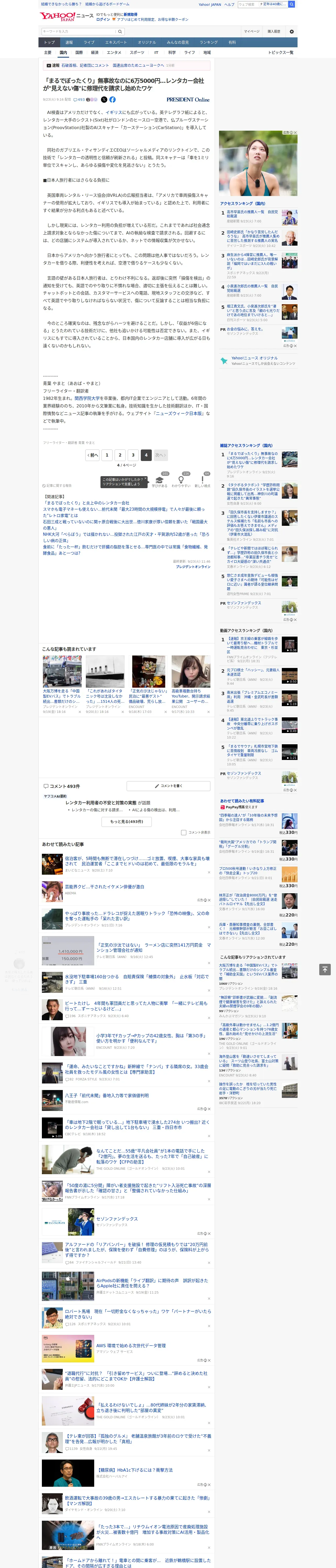Viewport: 336px width, 1568px height.
Task: Open the swimmer photo advertisement in sidebar
Action: point(259,163)
